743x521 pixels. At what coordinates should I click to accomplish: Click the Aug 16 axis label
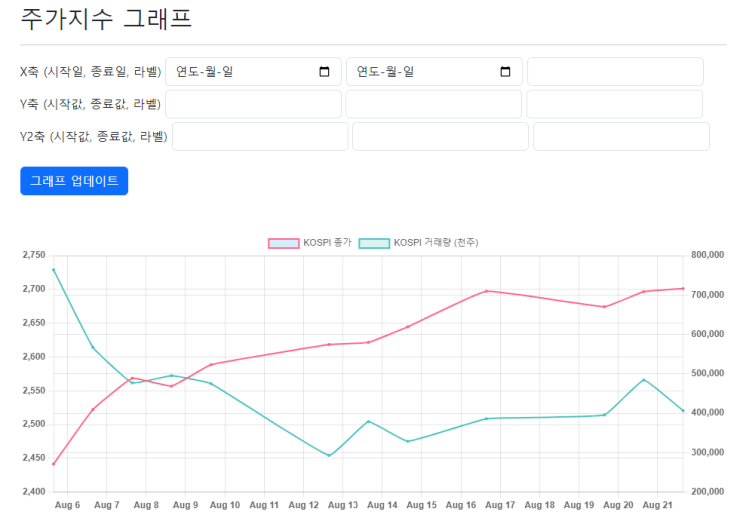click(x=461, y=505)
